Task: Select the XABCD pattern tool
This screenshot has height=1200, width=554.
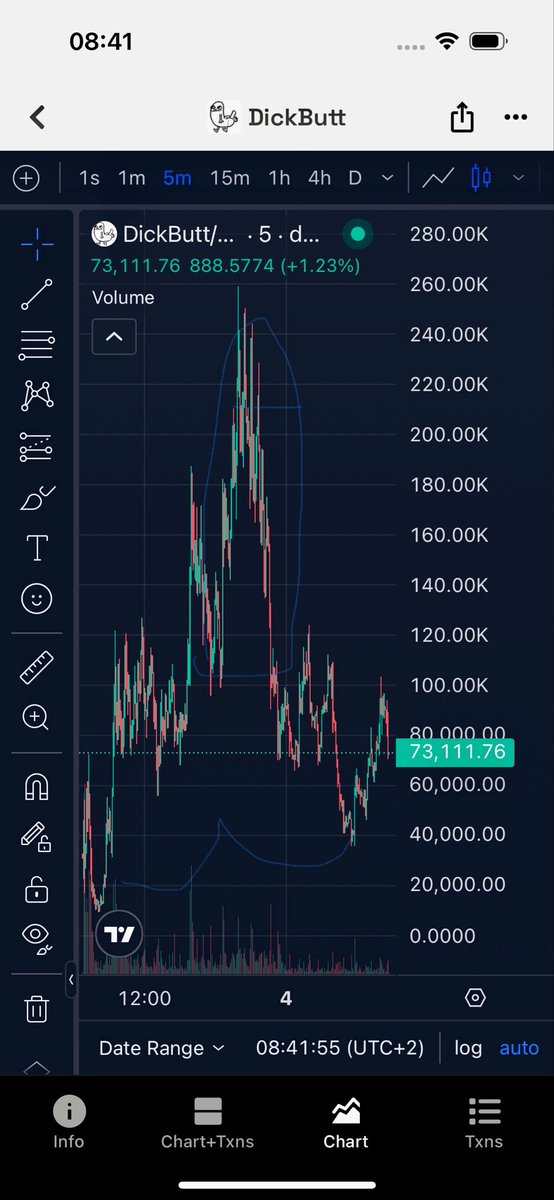Action: pyautogui.click(x=37, y=396)
